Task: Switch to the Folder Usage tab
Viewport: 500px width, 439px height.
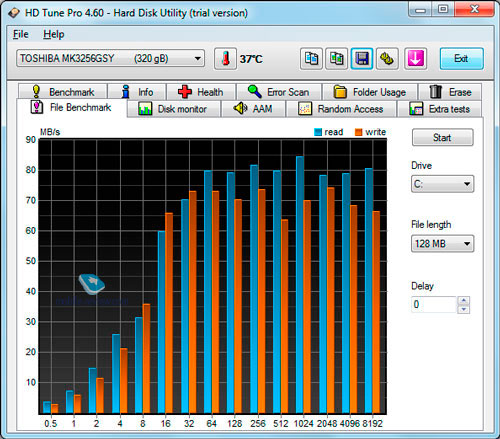Action: [x=370, y=92]
